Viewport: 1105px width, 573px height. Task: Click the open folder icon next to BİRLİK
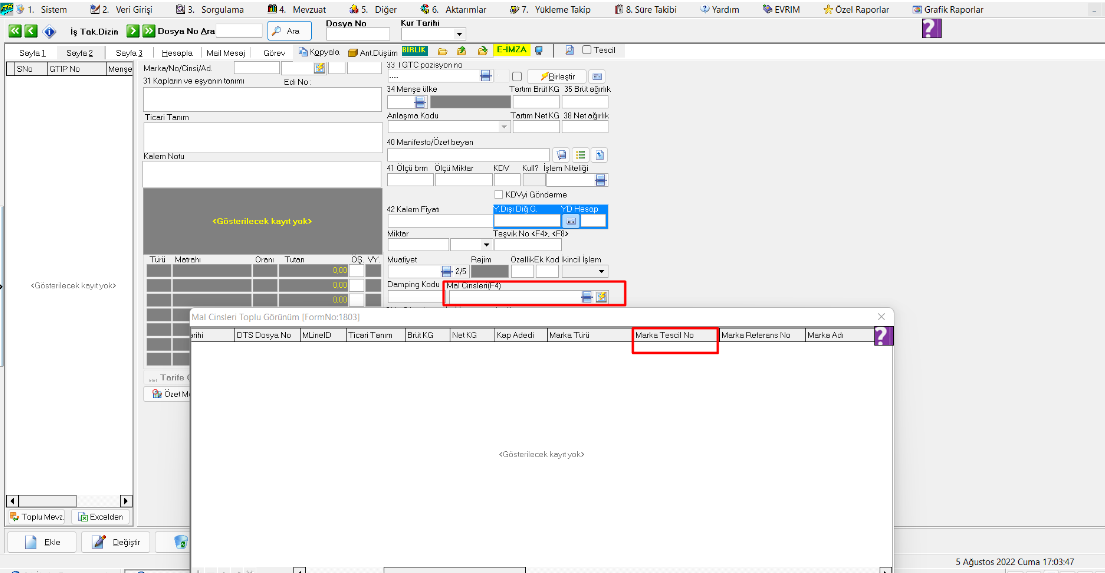[x=443, y=51]
